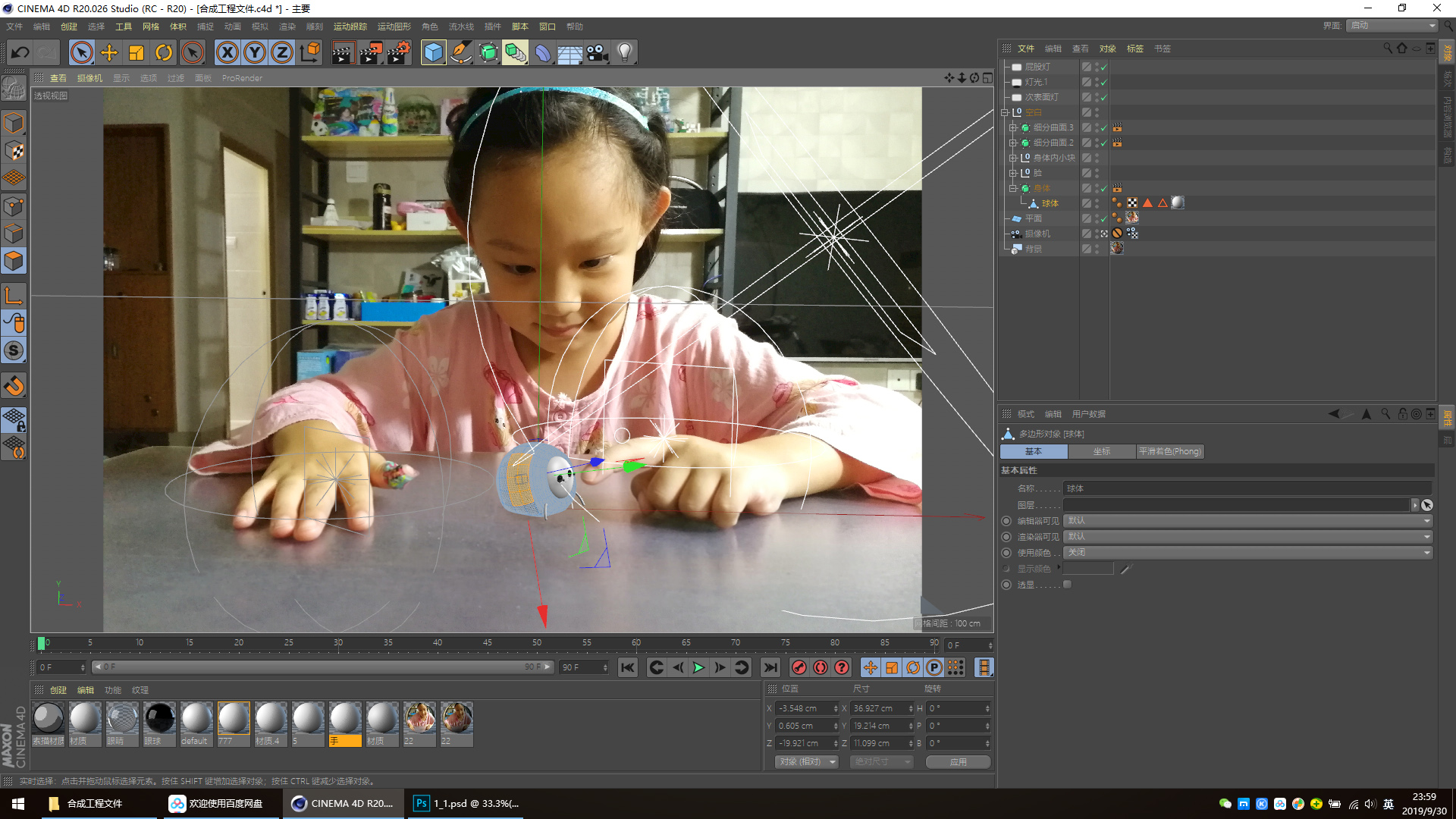Select Make Editable in left toolbar
1456x819 pixels.
14,89
